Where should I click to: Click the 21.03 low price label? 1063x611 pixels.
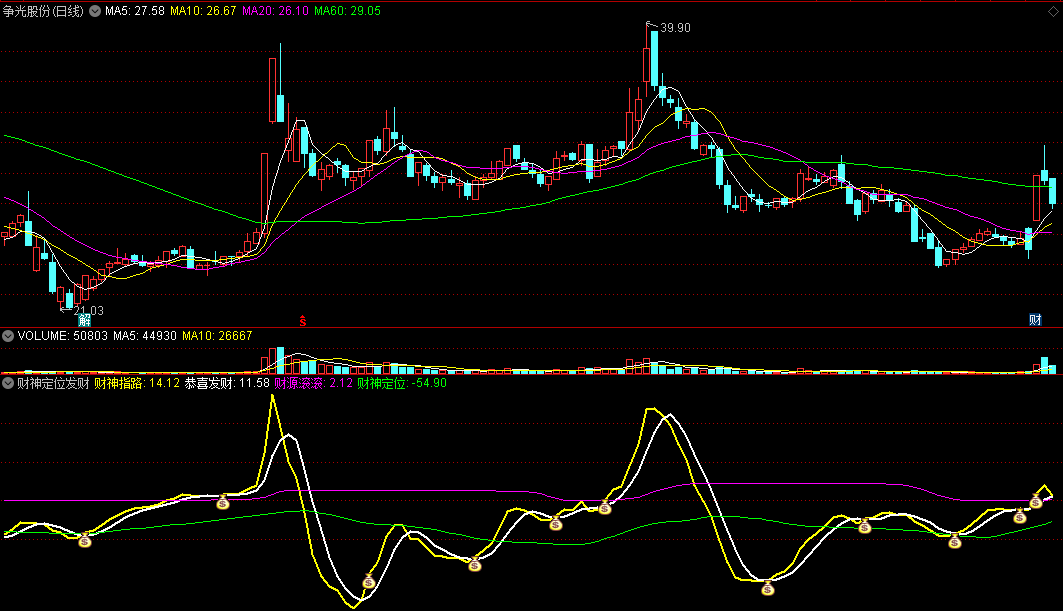tap(89, 311)
